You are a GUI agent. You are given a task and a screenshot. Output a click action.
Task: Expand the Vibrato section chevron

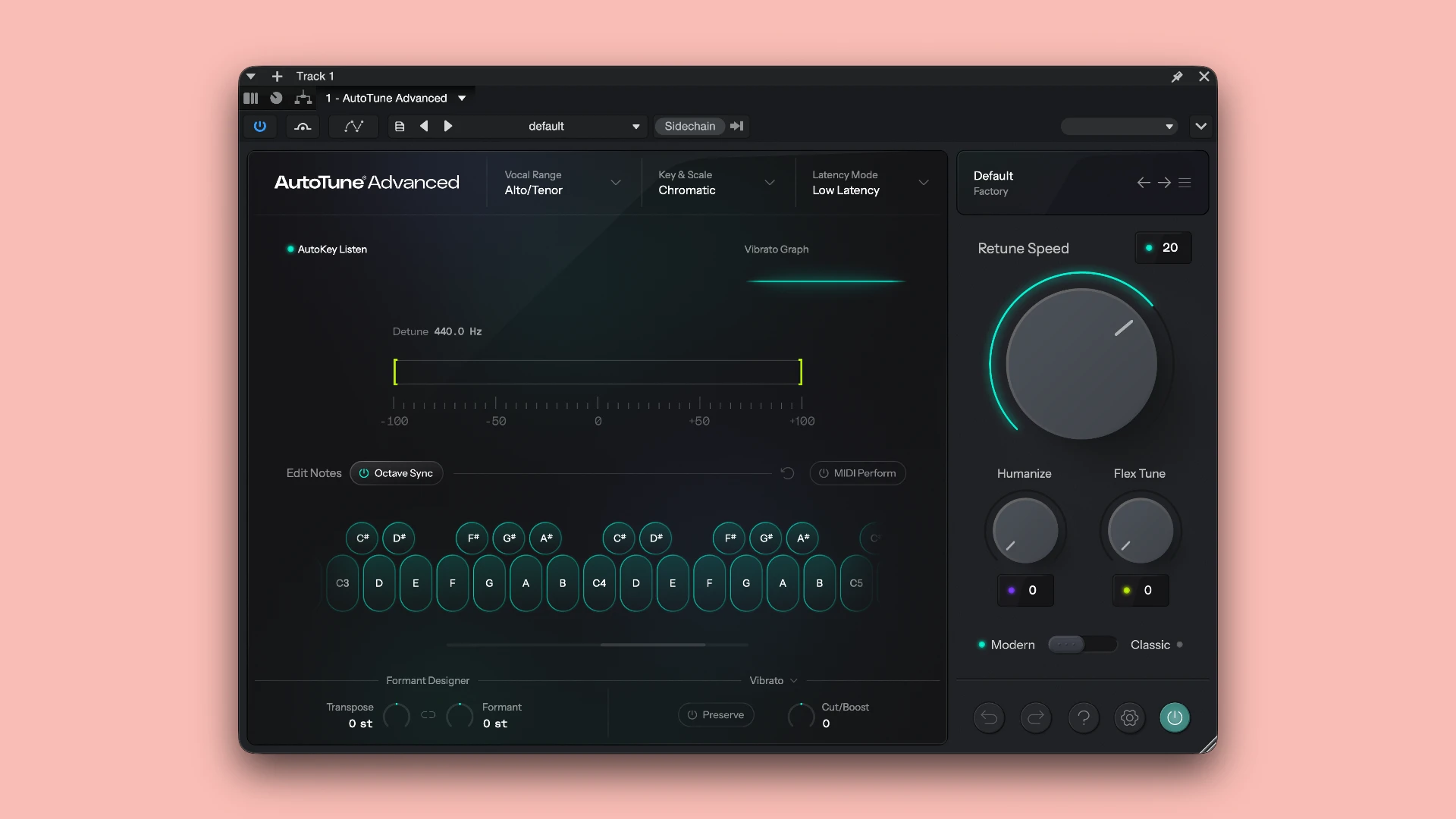tap(794, 681)
